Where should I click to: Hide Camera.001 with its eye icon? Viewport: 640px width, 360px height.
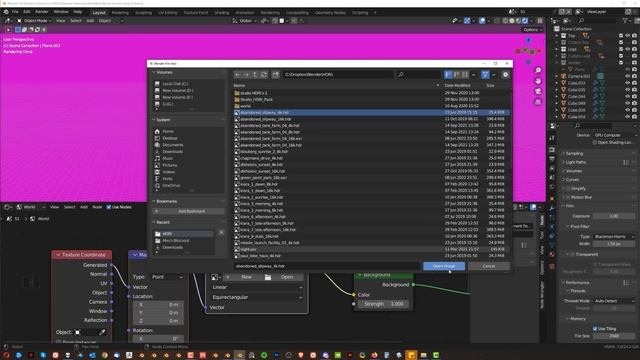pos(628,76)
